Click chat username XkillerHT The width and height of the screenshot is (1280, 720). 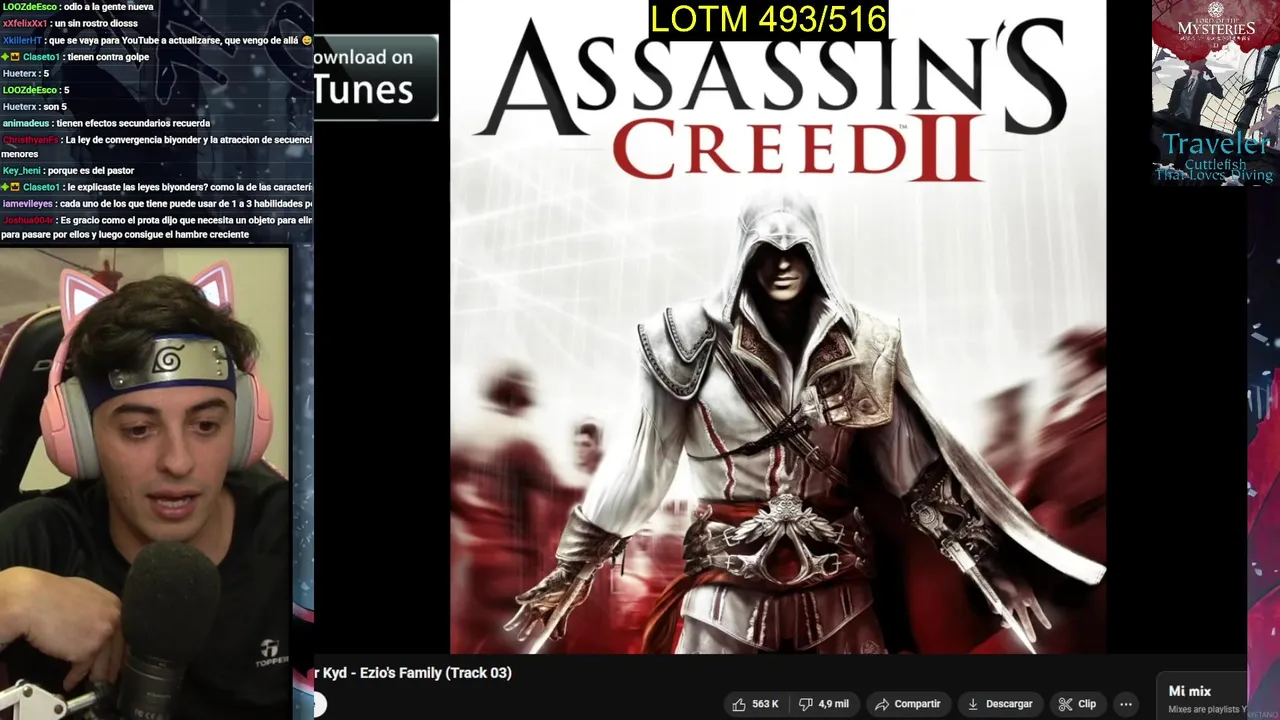(22, 40)
